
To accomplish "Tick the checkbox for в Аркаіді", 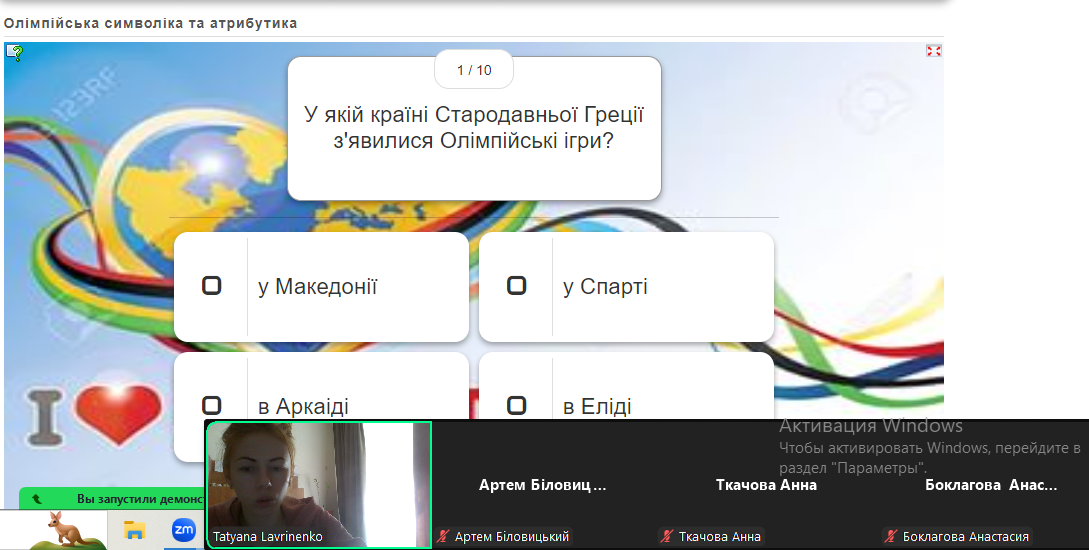I will pos(211,405).
